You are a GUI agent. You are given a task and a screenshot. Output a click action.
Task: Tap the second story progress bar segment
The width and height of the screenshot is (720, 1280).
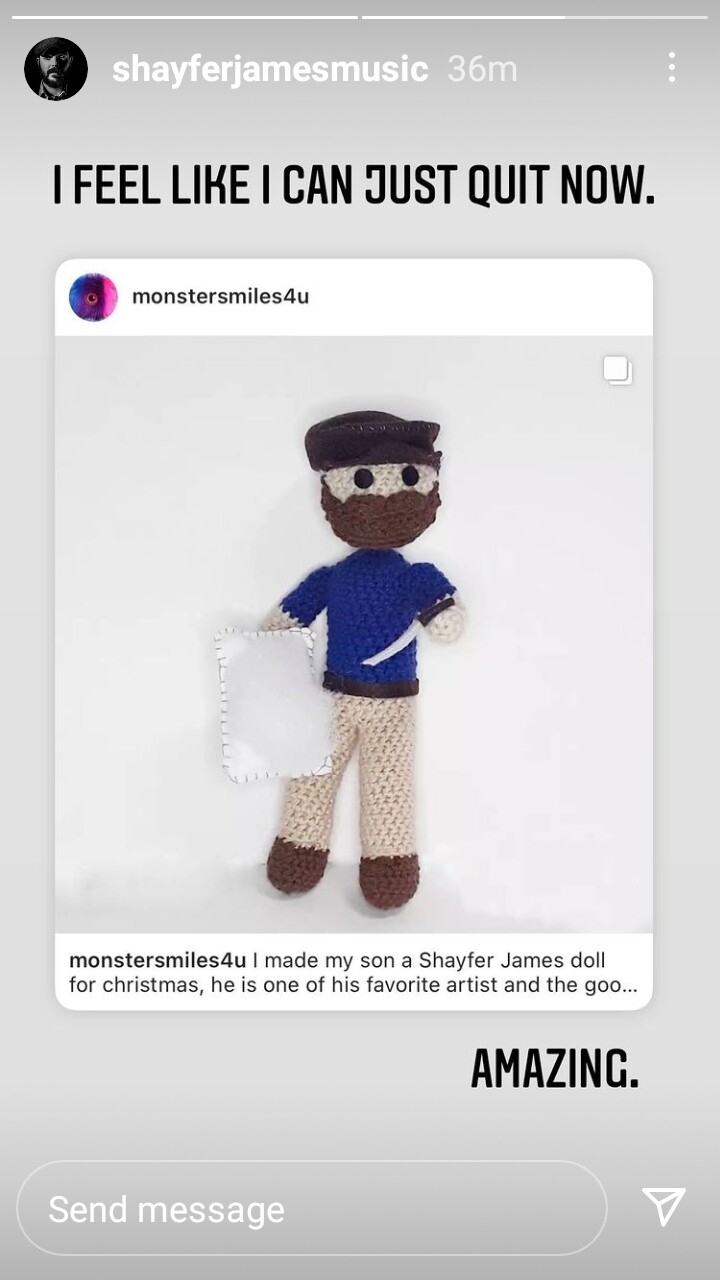tap(463, 17)
